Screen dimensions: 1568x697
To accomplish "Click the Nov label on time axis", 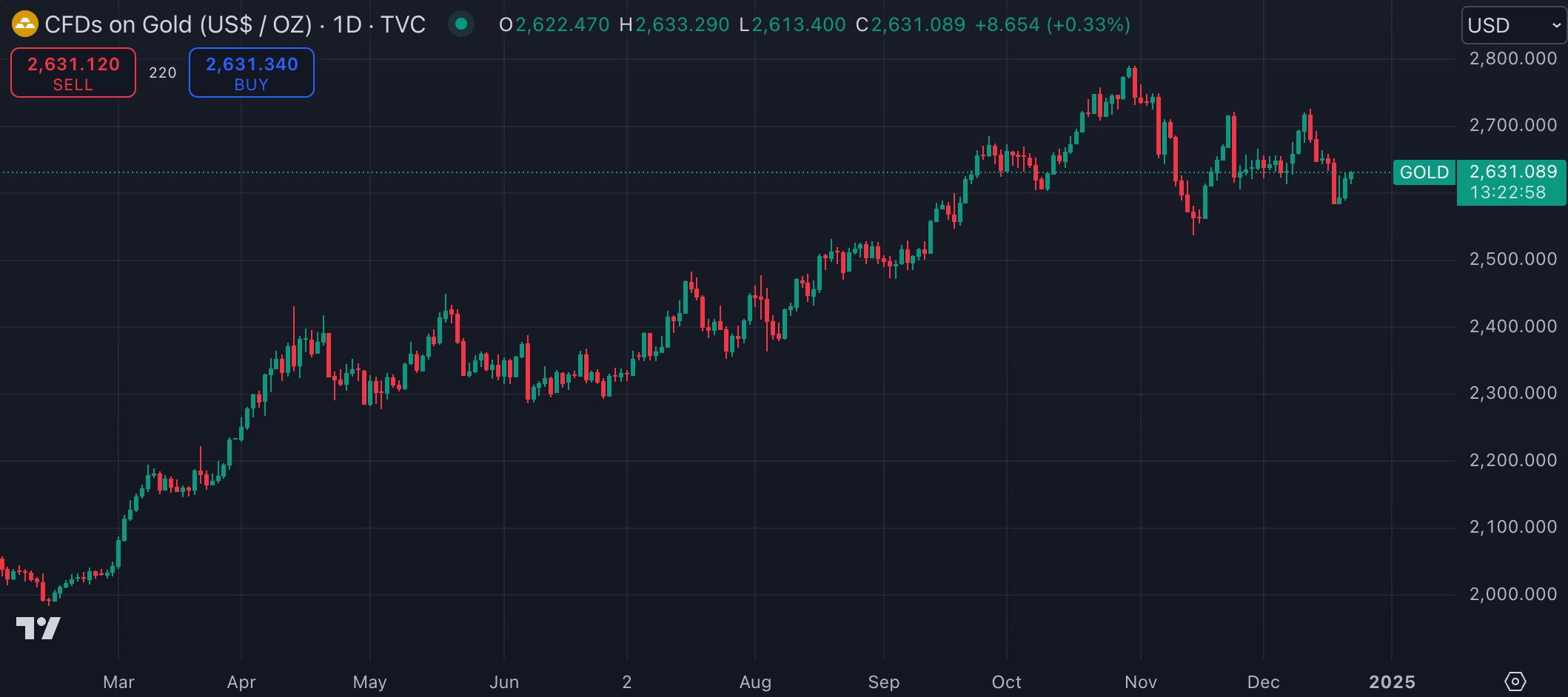I will [x=1141, y=682].
